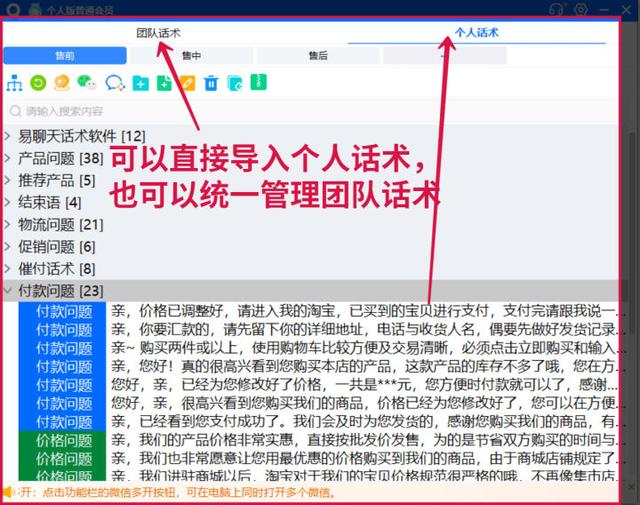Expand the 物流问题 [21] category
Screen dimensions: 640x505
point(8,224)
